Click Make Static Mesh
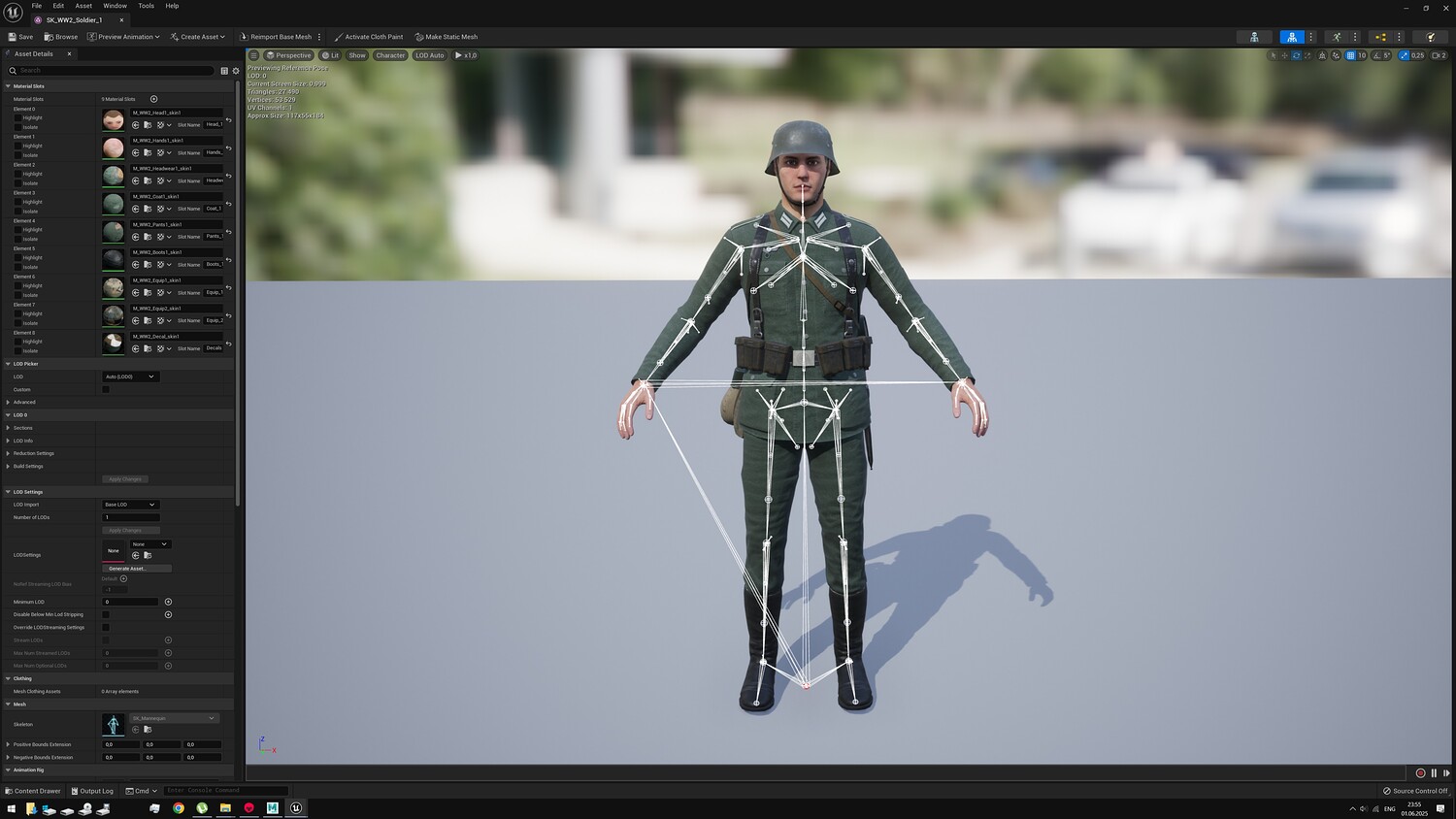1456x819 pixels. coord(447,37)
